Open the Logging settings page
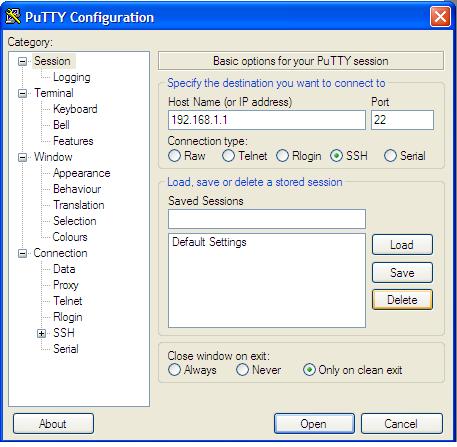This screenshot has width=457, height=447. tap(72, 77)
